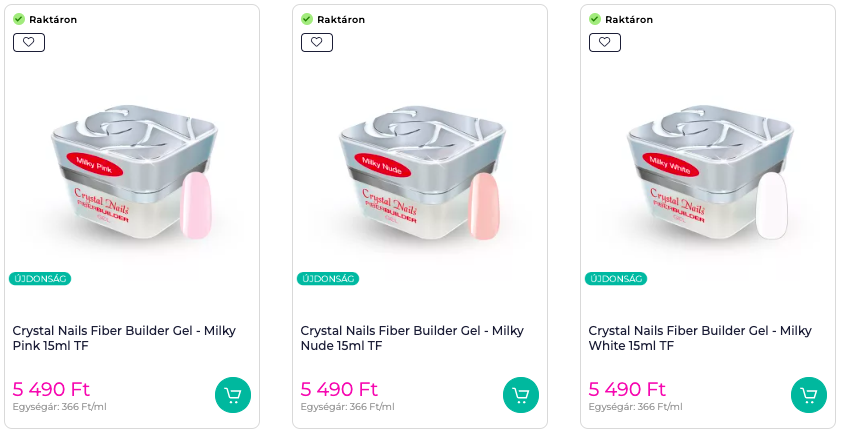Open Fiber Builder Gel Milky Nude title link

[412, 338]
